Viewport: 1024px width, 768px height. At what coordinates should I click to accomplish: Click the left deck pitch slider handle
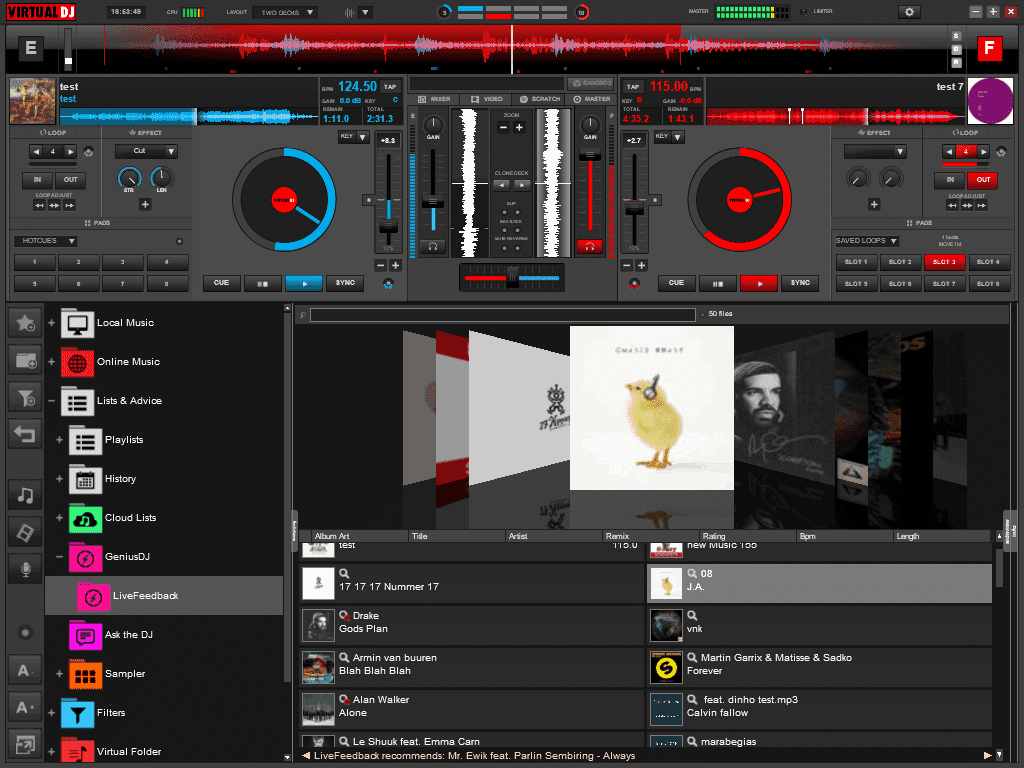pyautogui.click(x=388, y=226)
